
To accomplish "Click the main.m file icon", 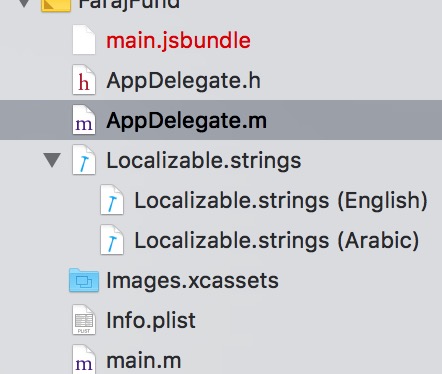I will (84, 359).
